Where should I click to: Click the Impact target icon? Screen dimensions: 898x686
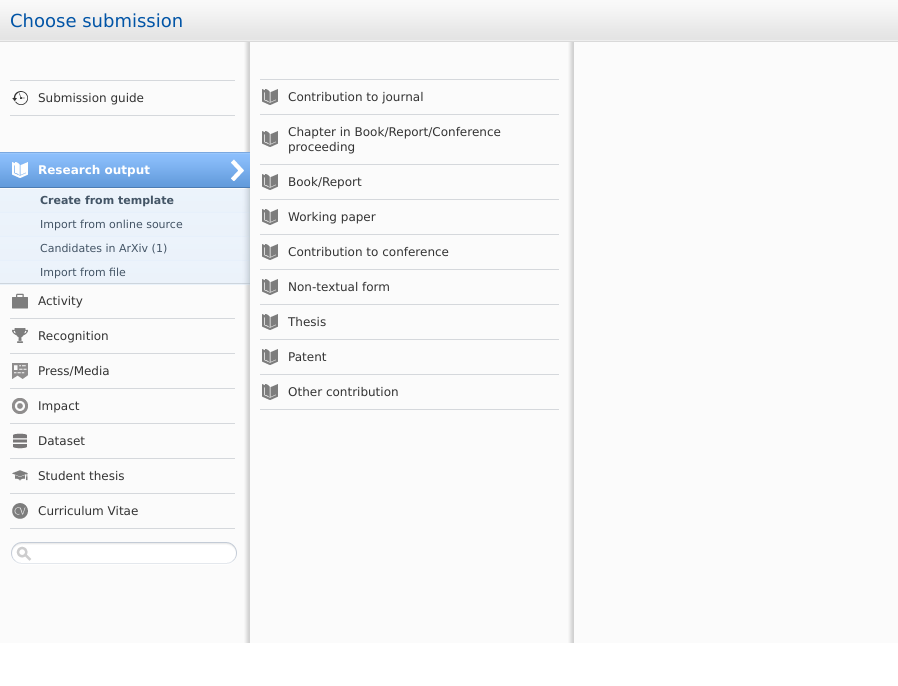point(20,406)
